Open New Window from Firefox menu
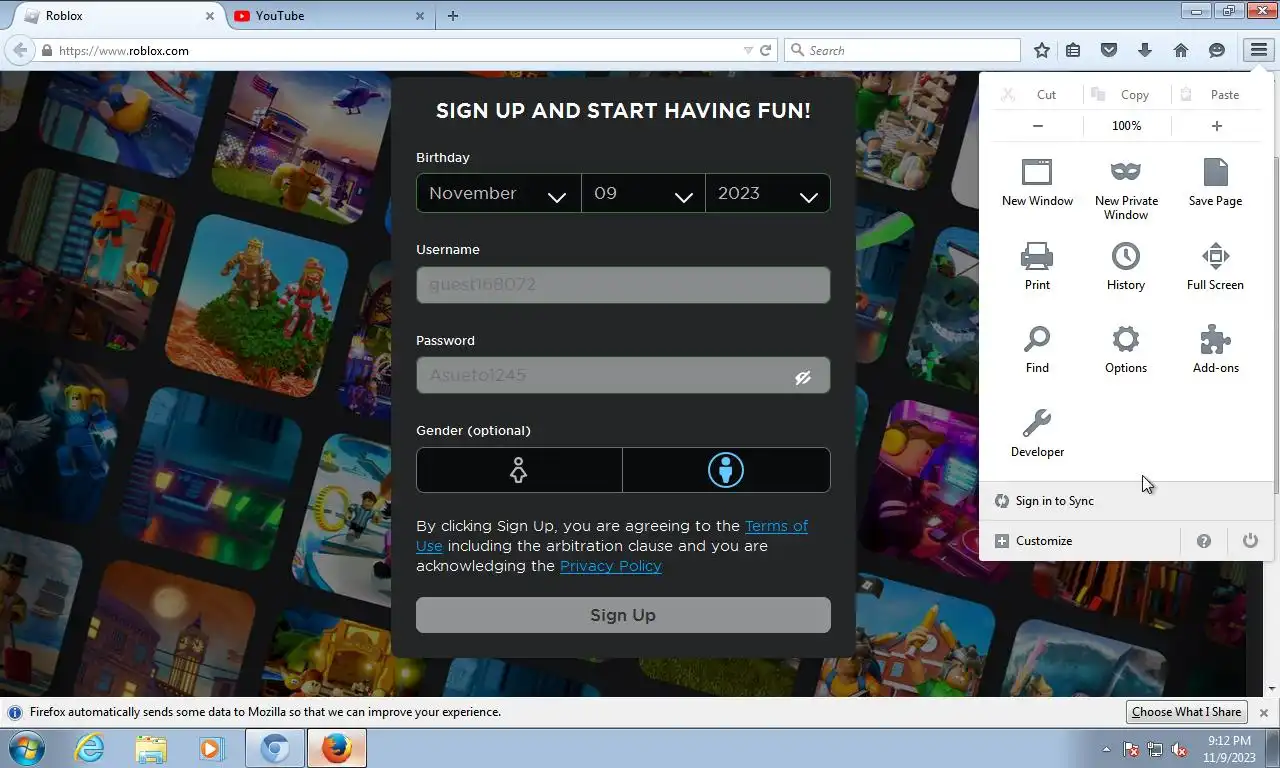Image resolution: width=1280 pixels, height=768 pixels. tap(1037, 182)
